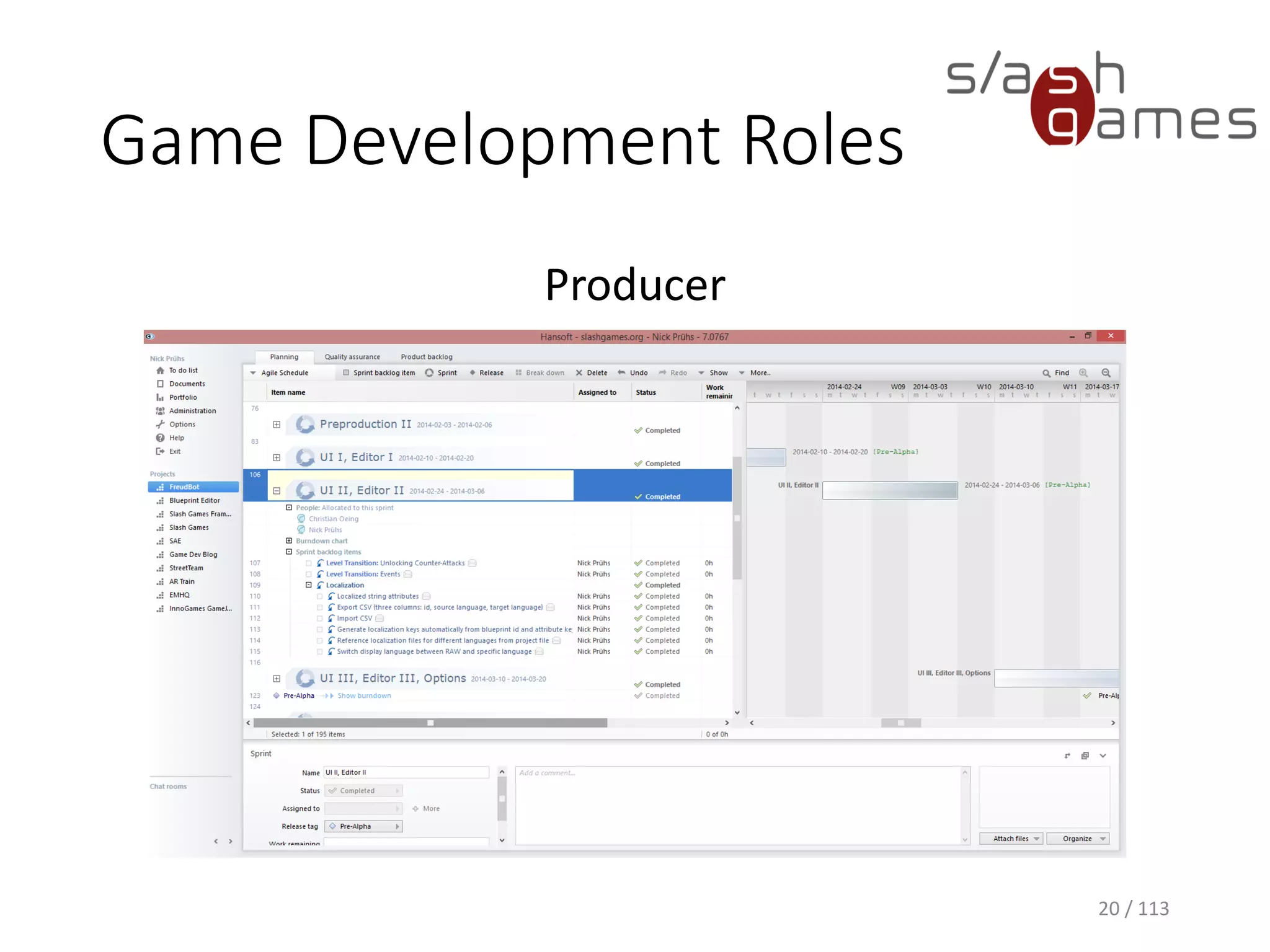1270x952 pixels.
Task: Collapse the Sprint details panel chevron
Action: (x=1103, y=756)
